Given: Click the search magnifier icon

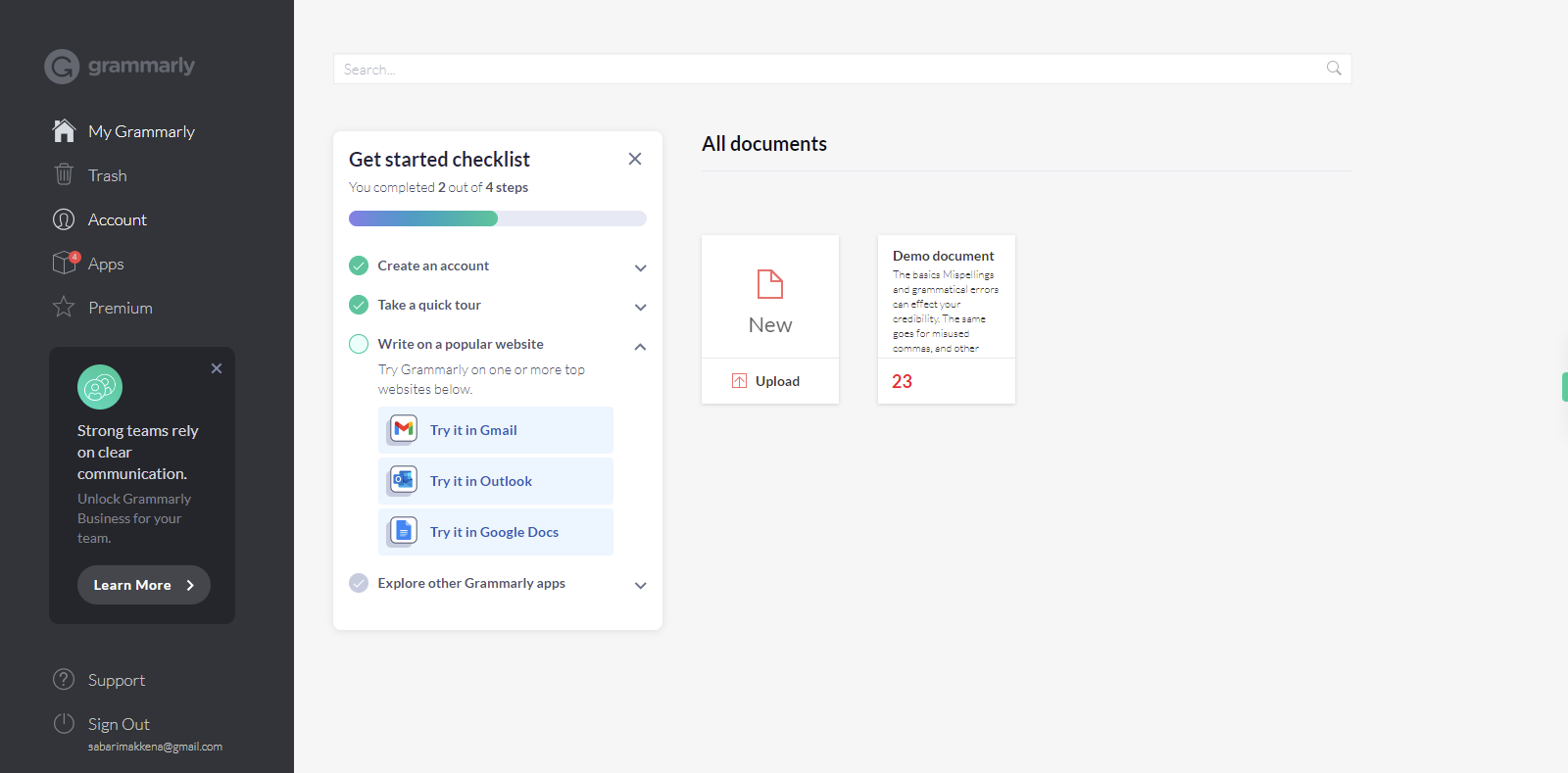Looking at the screenshot, I should (x=1334, y=69).
